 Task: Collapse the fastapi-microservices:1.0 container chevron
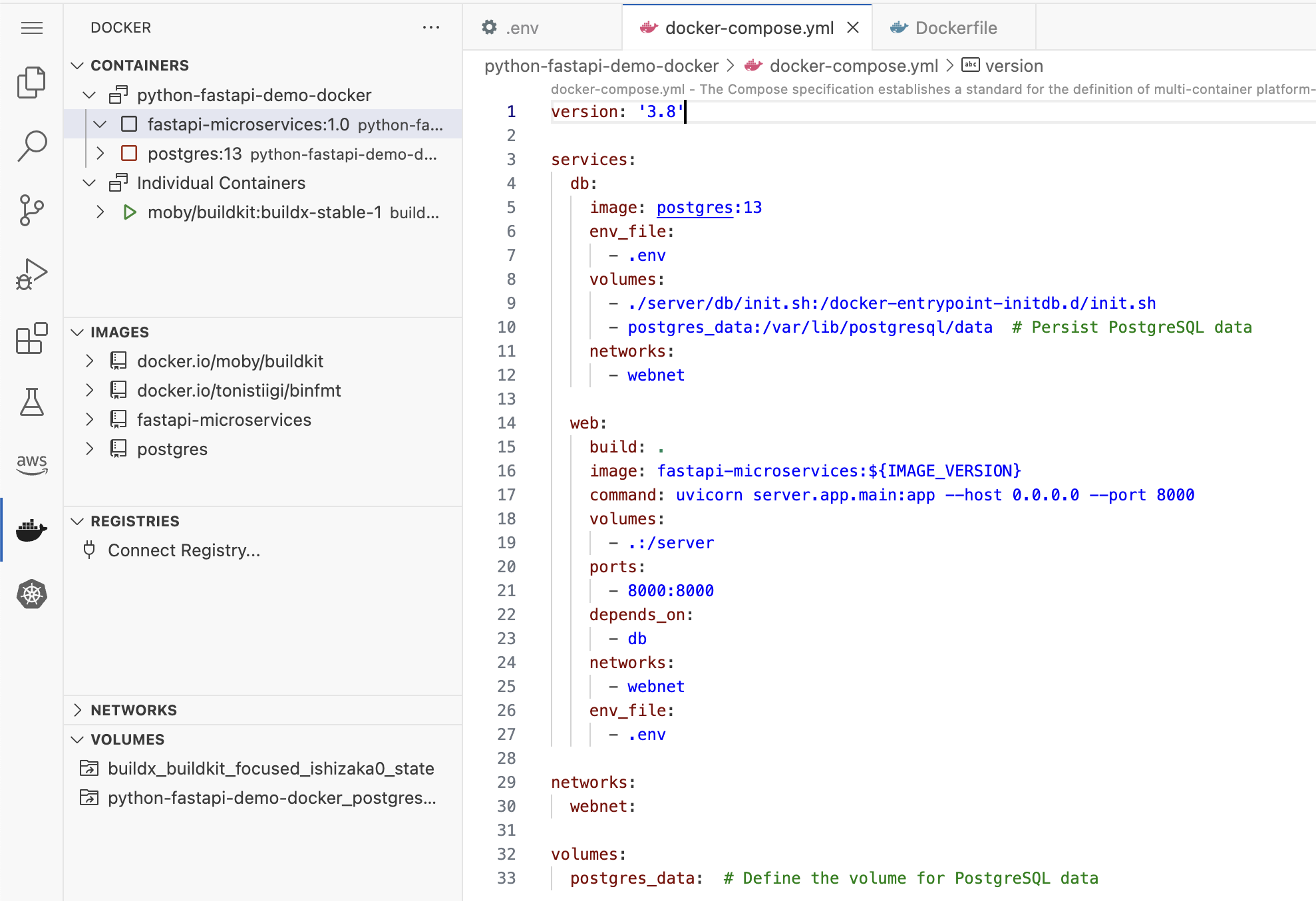point(100,124)
